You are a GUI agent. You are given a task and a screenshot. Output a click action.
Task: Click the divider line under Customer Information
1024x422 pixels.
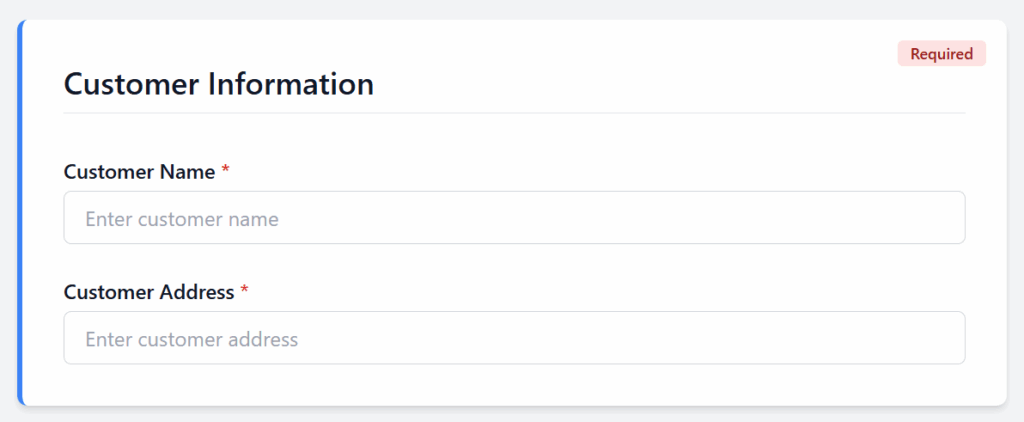pos(514,113)
